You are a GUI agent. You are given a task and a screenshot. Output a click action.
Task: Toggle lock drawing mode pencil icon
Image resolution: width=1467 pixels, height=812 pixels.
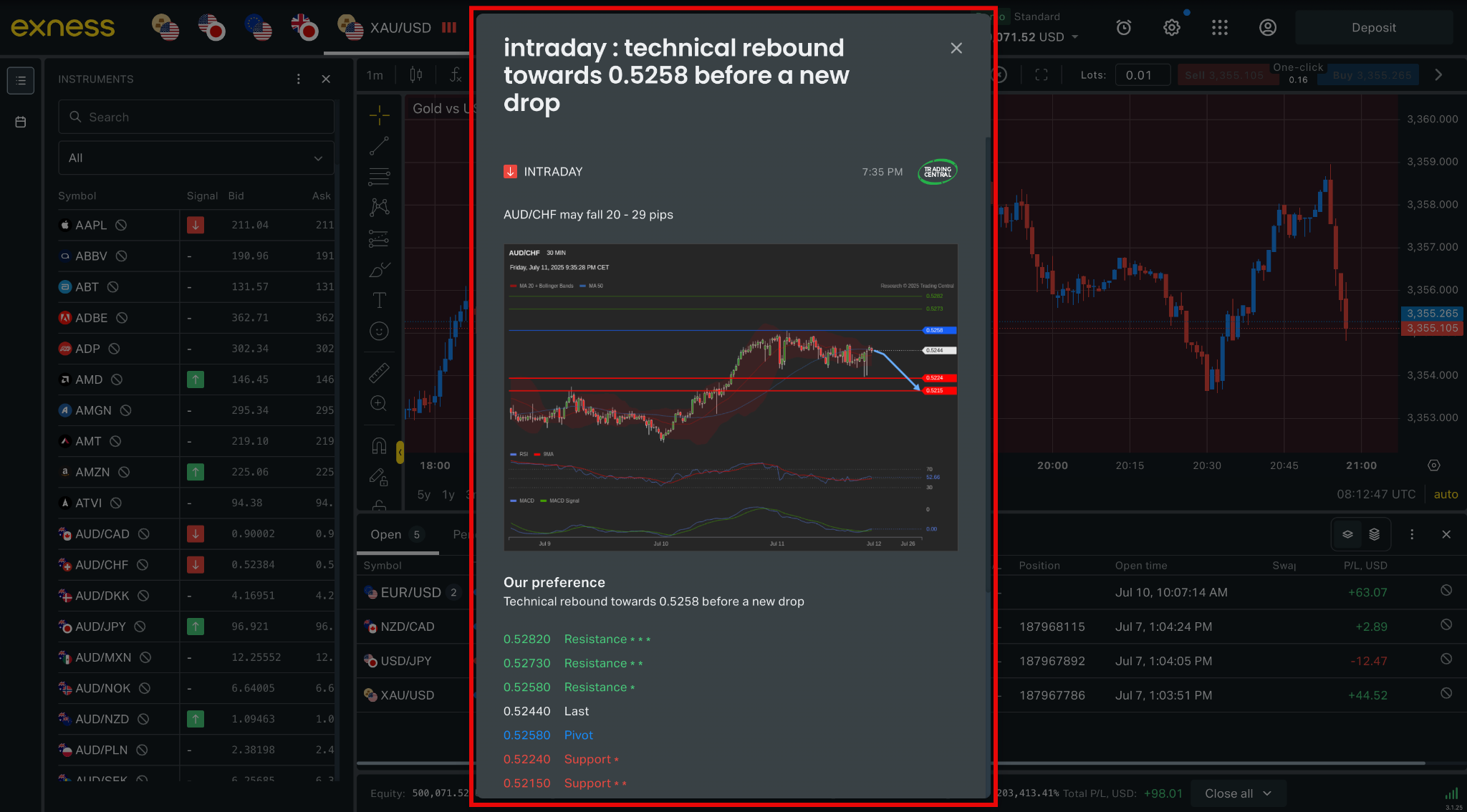pos(380,477)
